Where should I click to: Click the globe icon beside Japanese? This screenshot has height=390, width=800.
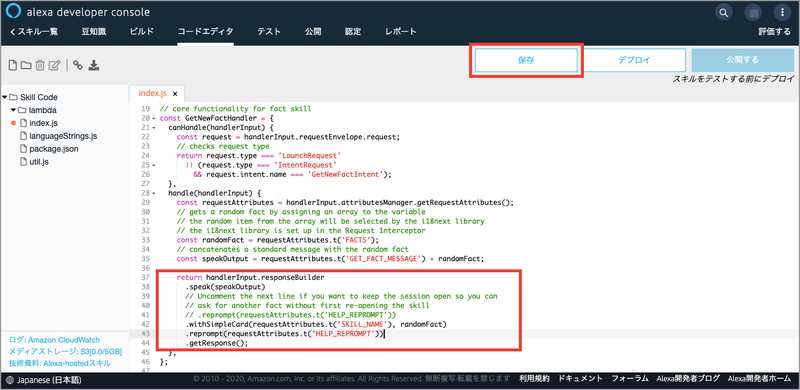[11, 380]
